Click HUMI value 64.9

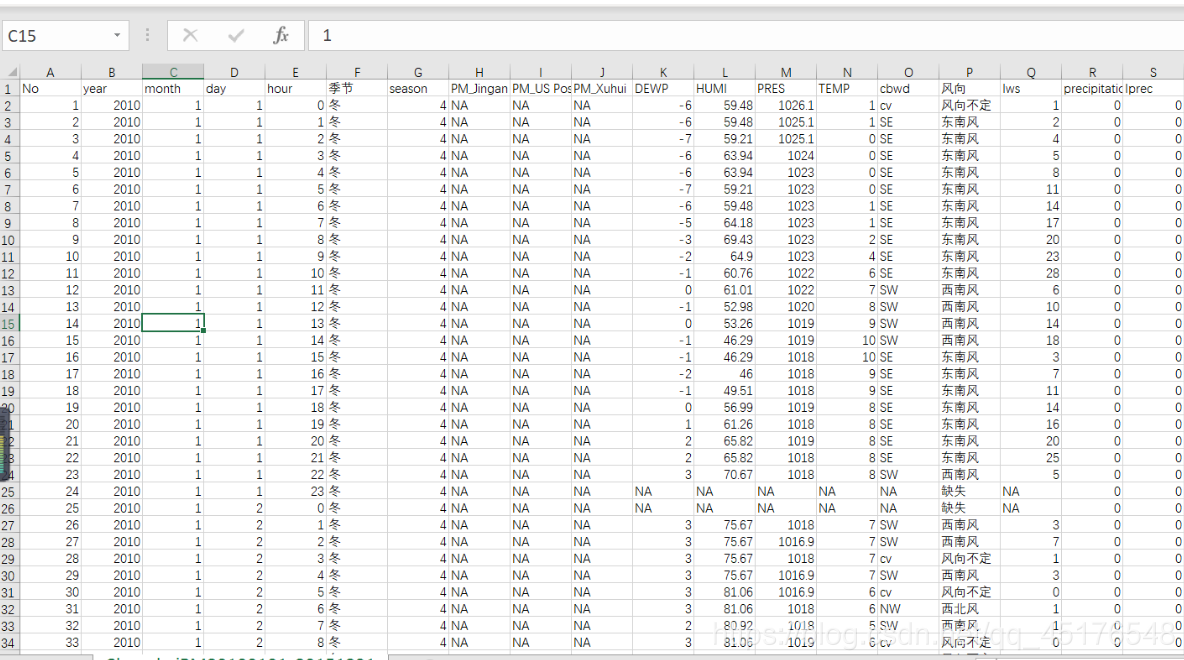(724, 256)
